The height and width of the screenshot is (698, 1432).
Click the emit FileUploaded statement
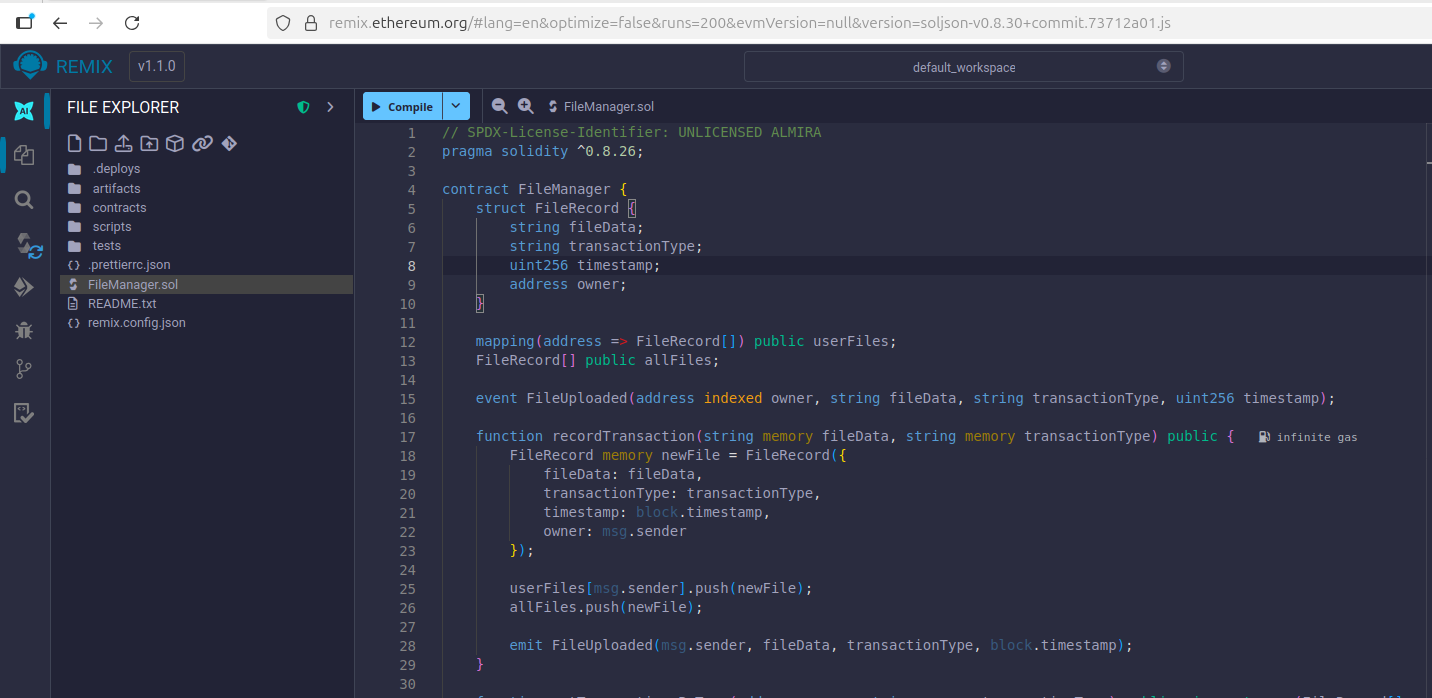coord(820,645)
